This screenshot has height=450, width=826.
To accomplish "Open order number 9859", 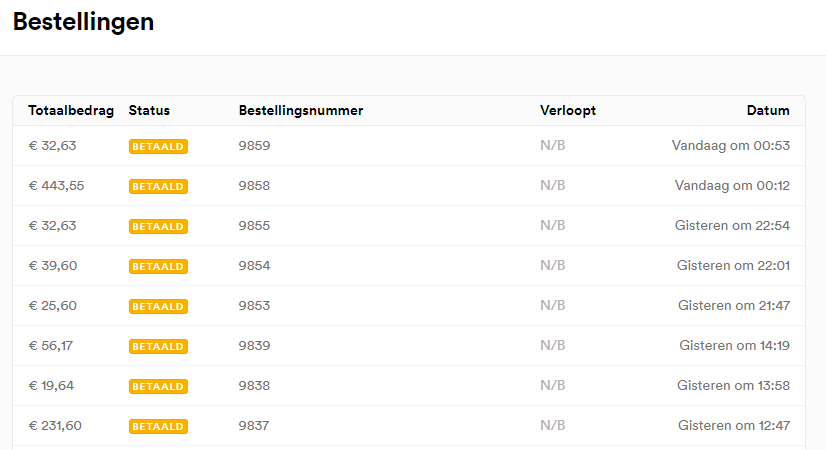I will click(x=254, y=145).
